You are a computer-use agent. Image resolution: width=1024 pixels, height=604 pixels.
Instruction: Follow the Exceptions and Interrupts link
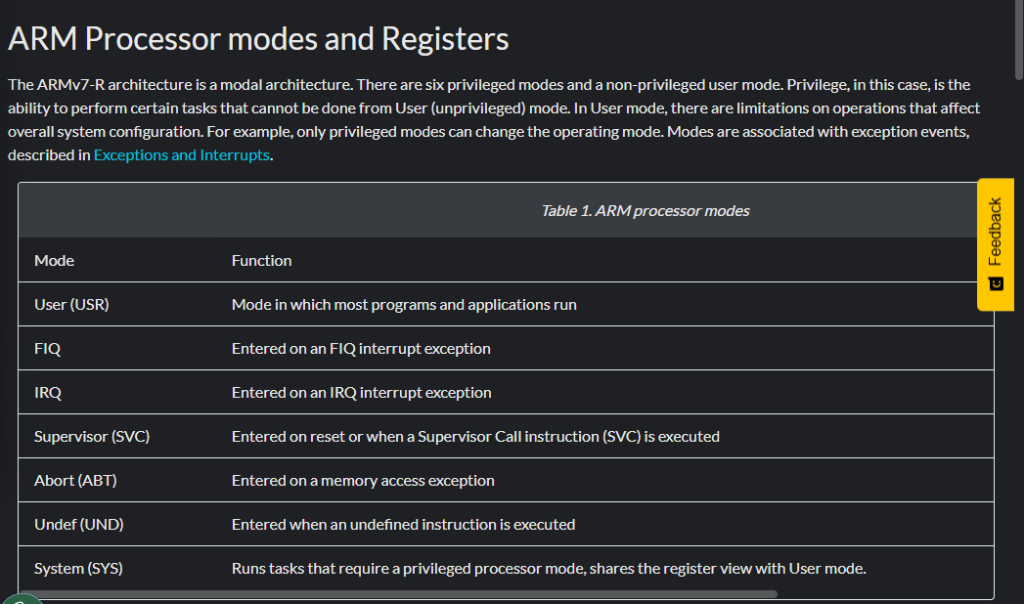[181, 155]
